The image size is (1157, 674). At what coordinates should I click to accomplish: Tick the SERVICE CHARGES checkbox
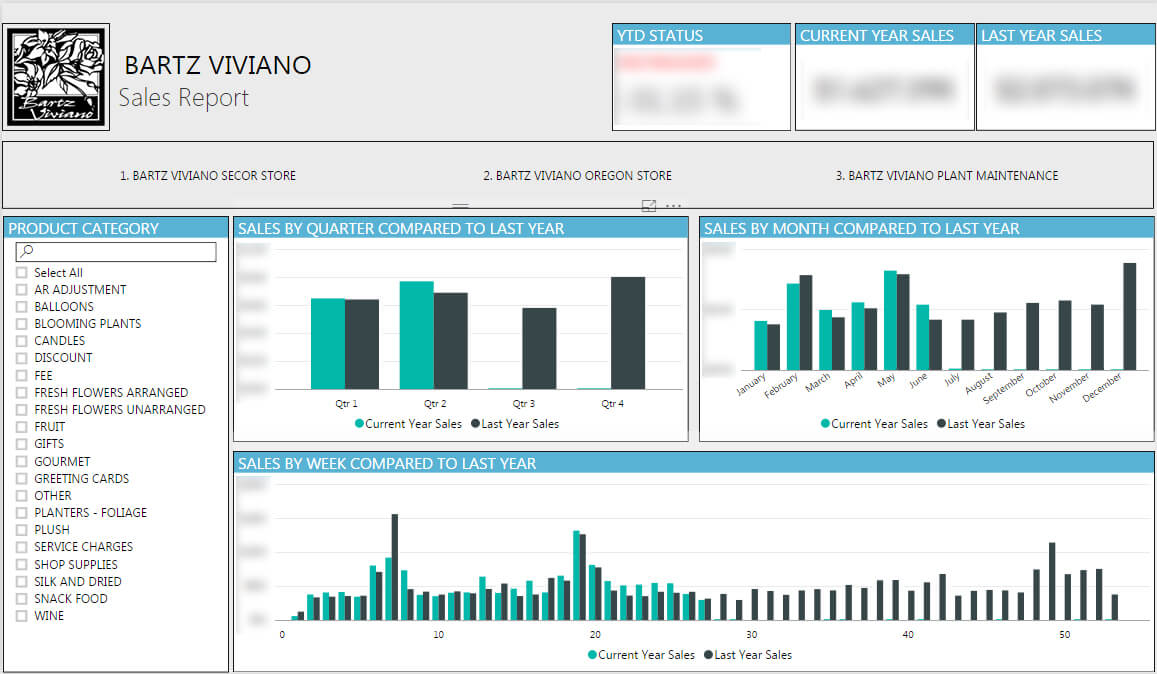point(21,547)
